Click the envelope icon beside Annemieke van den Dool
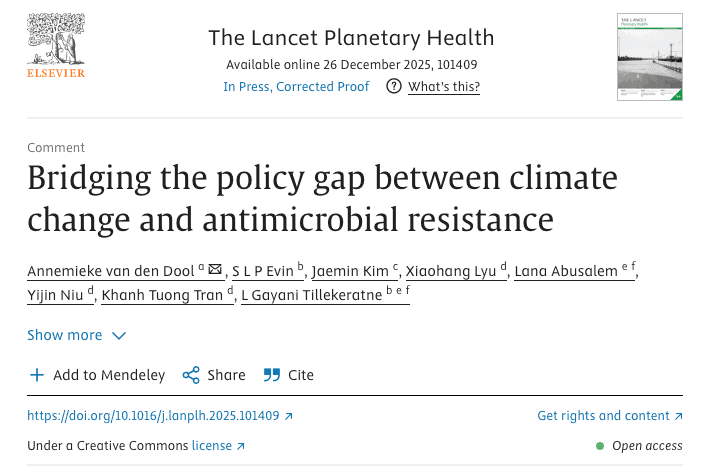707x476 pixels. click(x=214, y=270)
